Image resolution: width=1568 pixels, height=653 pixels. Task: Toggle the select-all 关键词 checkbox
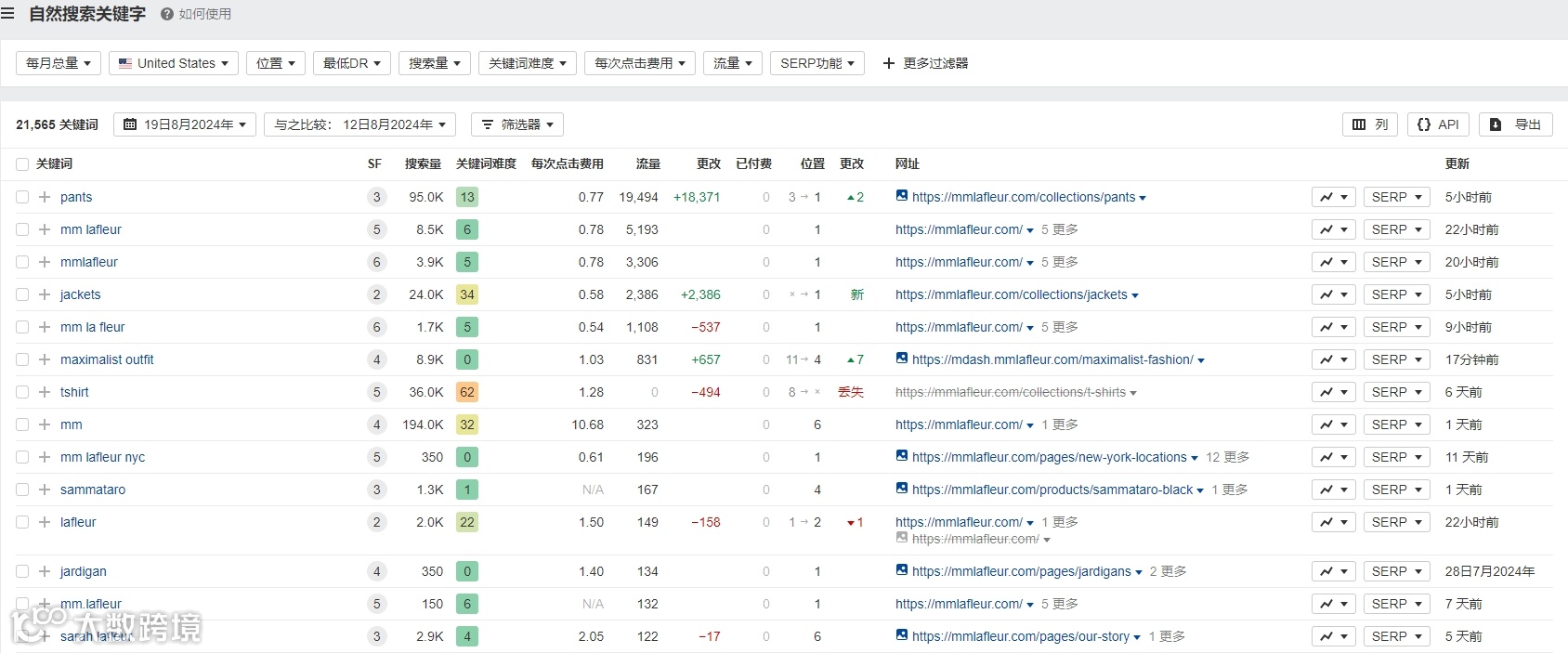tap(22, 164)
